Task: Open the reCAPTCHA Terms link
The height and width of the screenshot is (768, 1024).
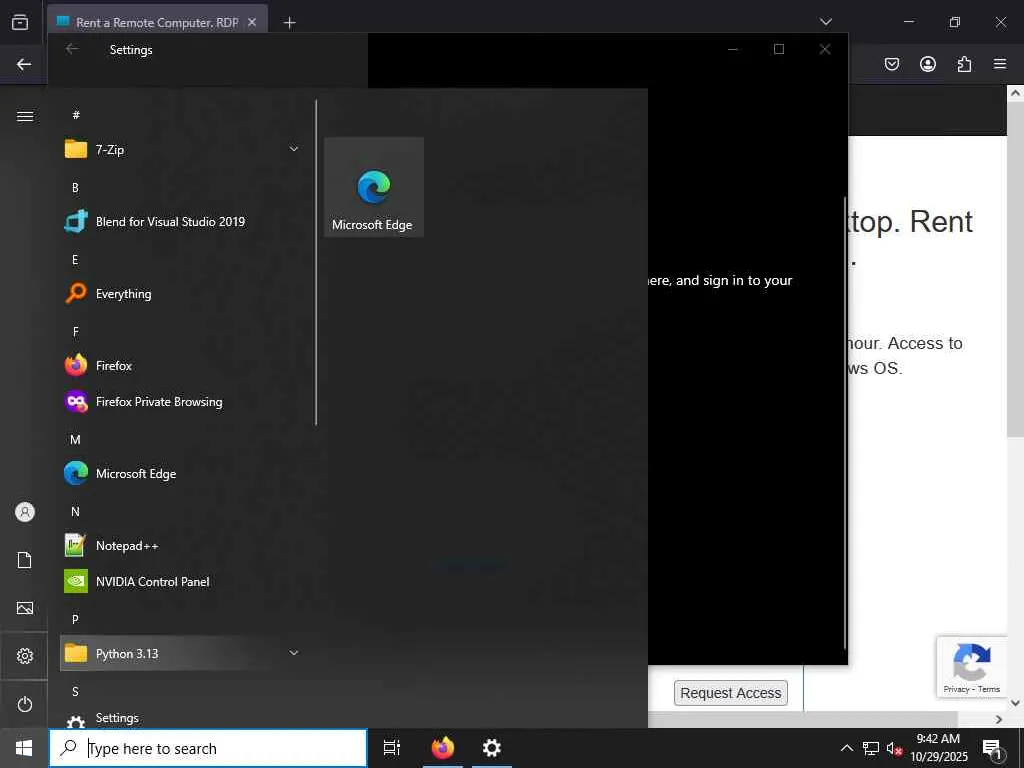Action: click(989, 689)
